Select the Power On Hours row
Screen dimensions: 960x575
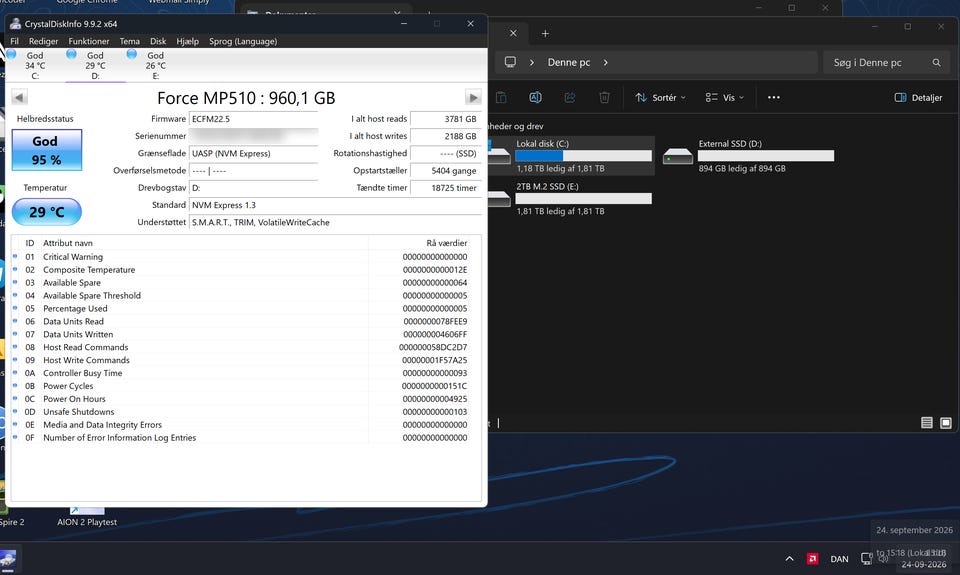pos(246,399)
